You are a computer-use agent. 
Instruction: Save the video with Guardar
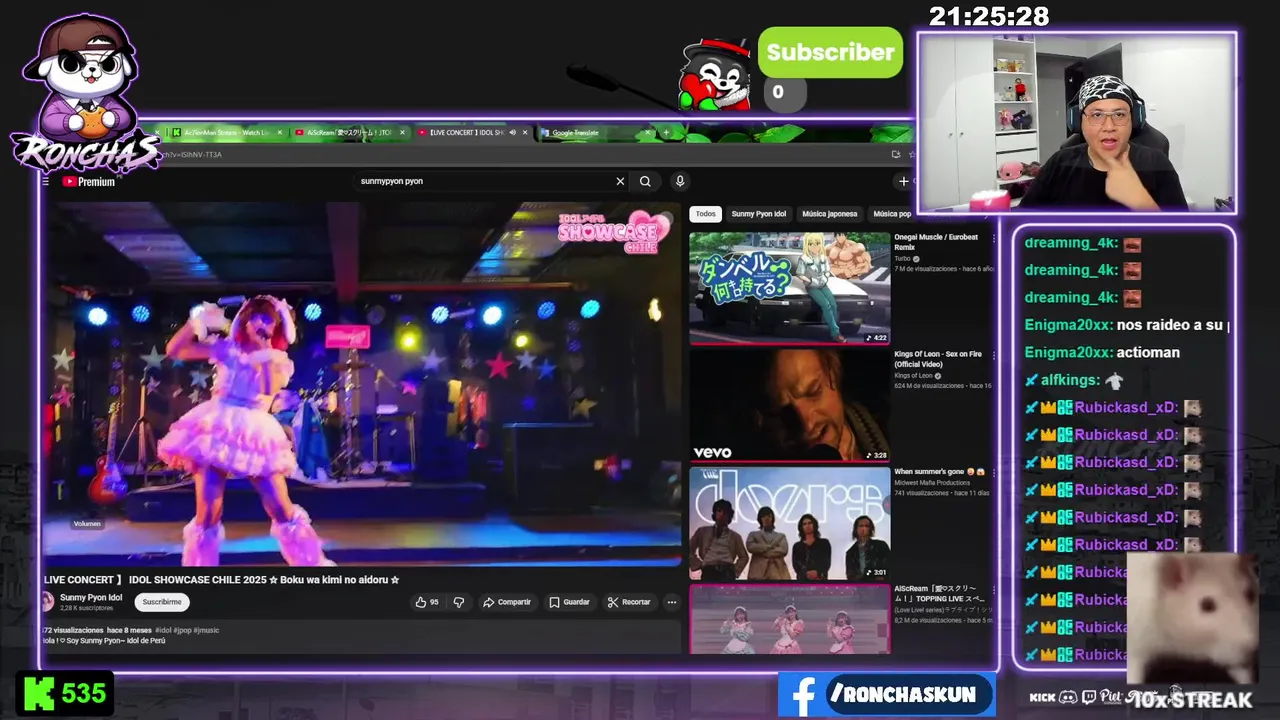(569, 602)
